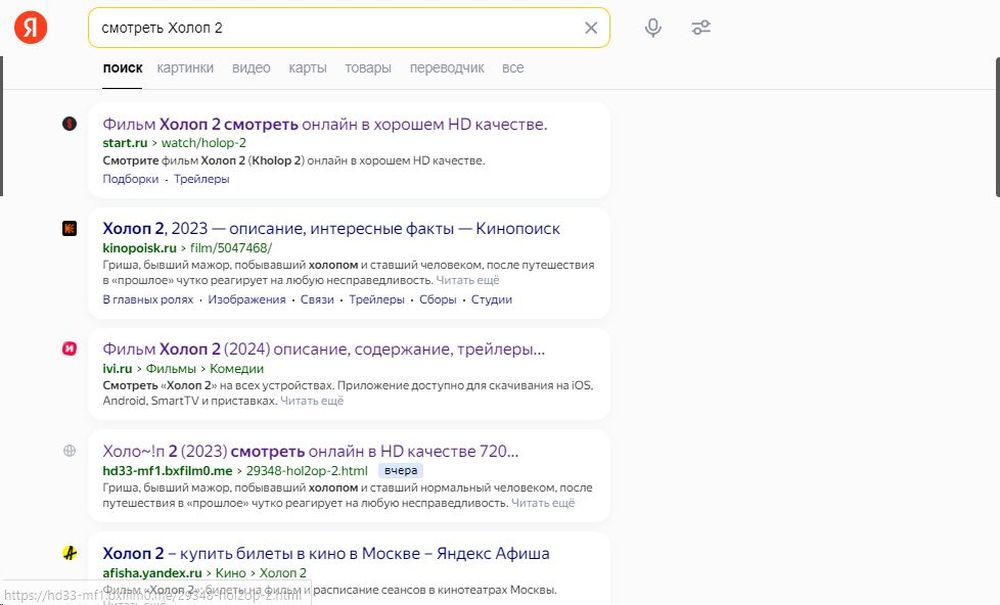Switch to the картинки tab
This screenshot has width=1000, height=605.
click(185, 68)
